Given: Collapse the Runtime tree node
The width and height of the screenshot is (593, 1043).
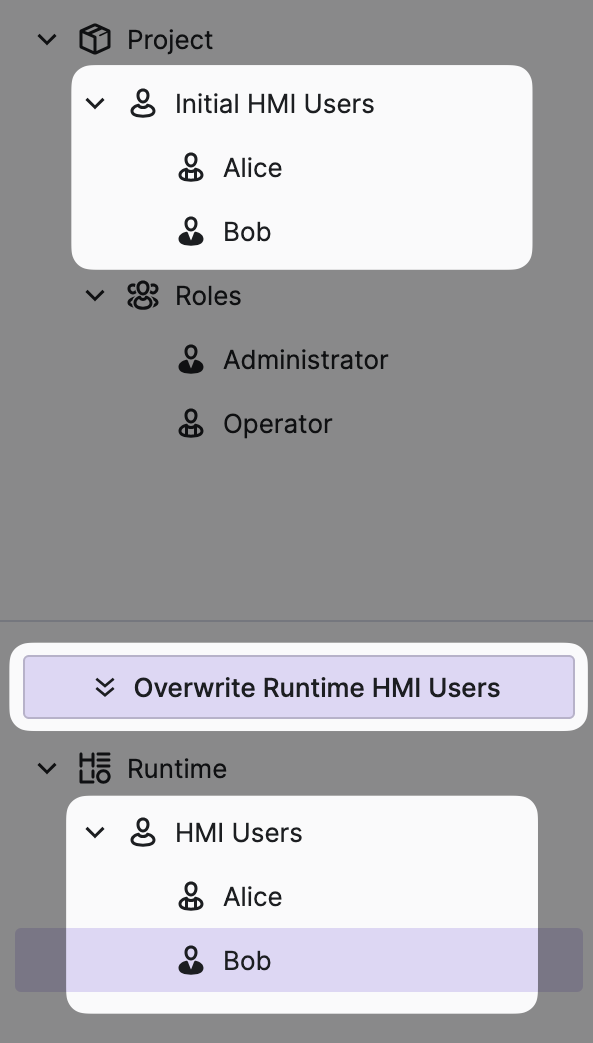Looking at the screenshot, I should point(47,768).
